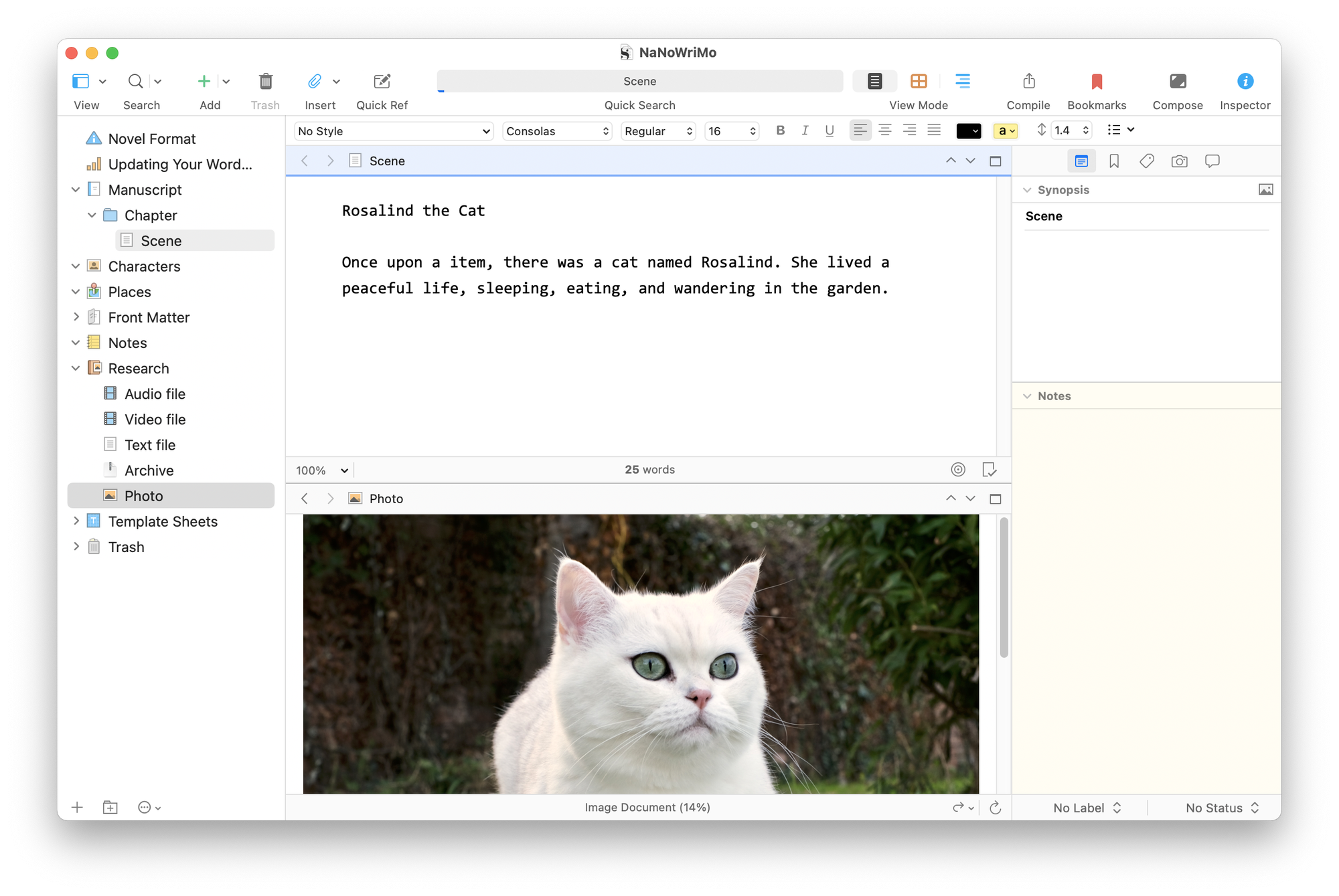Enter Compose mode
The height and width of the screenshot is (896, 1339).
[1177, 82]
